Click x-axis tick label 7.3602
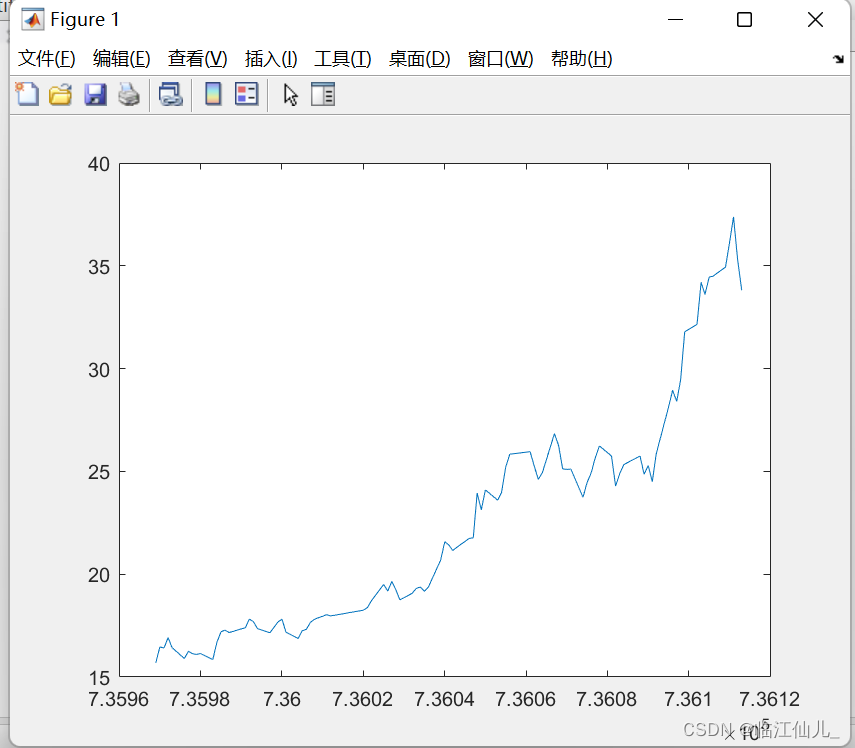The height and width of the screenshot is (748, 855). 363,699
